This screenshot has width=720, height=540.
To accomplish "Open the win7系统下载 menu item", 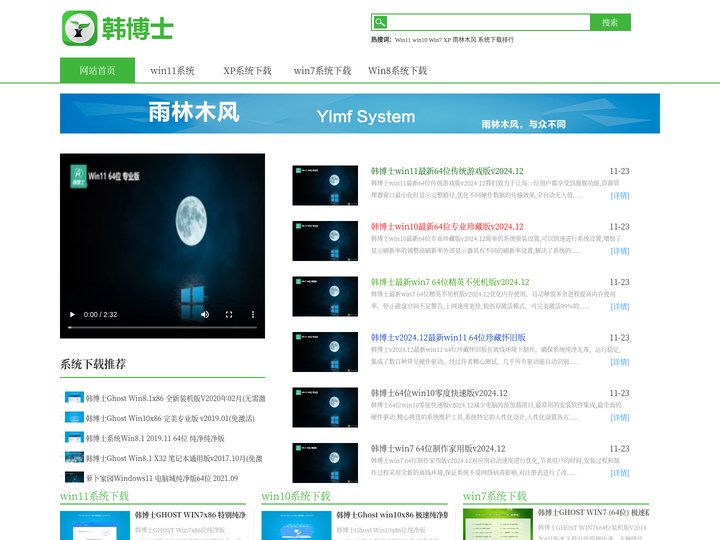I will [x=322, y=71].
